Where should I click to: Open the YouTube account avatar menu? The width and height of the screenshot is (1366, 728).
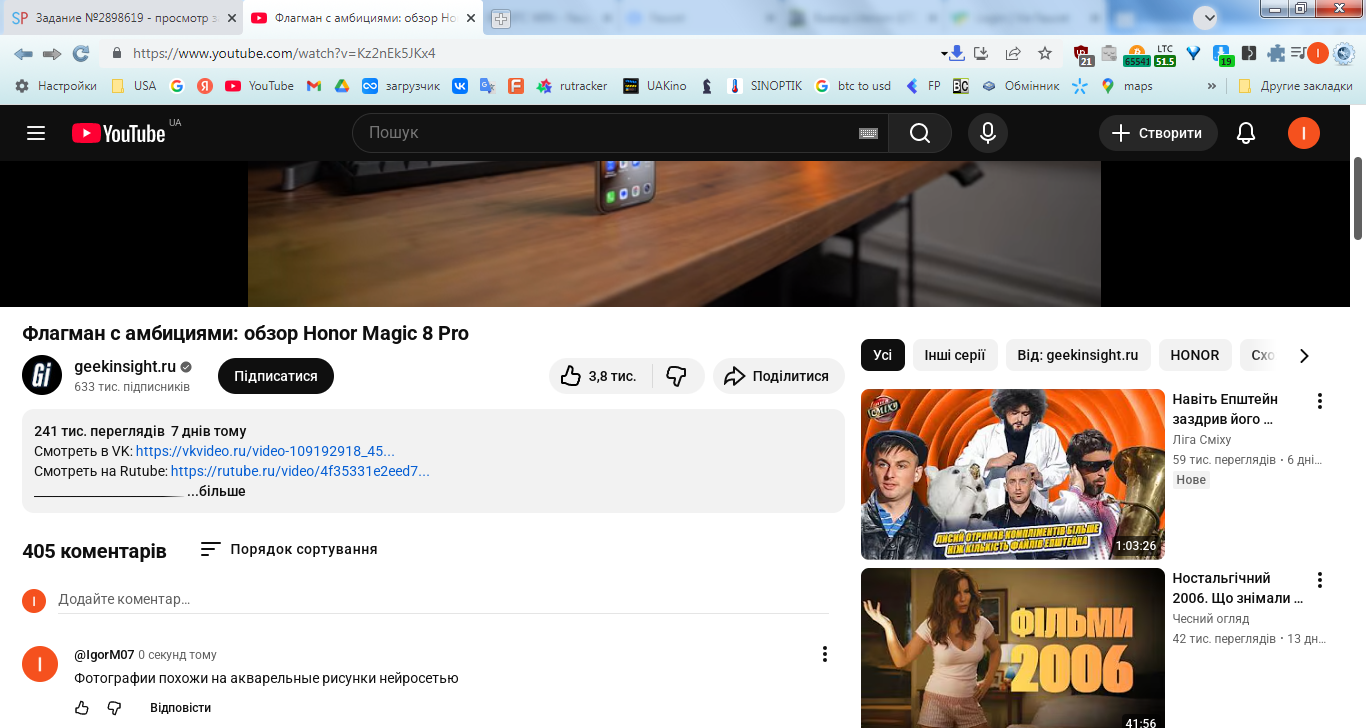point(1304,133)
